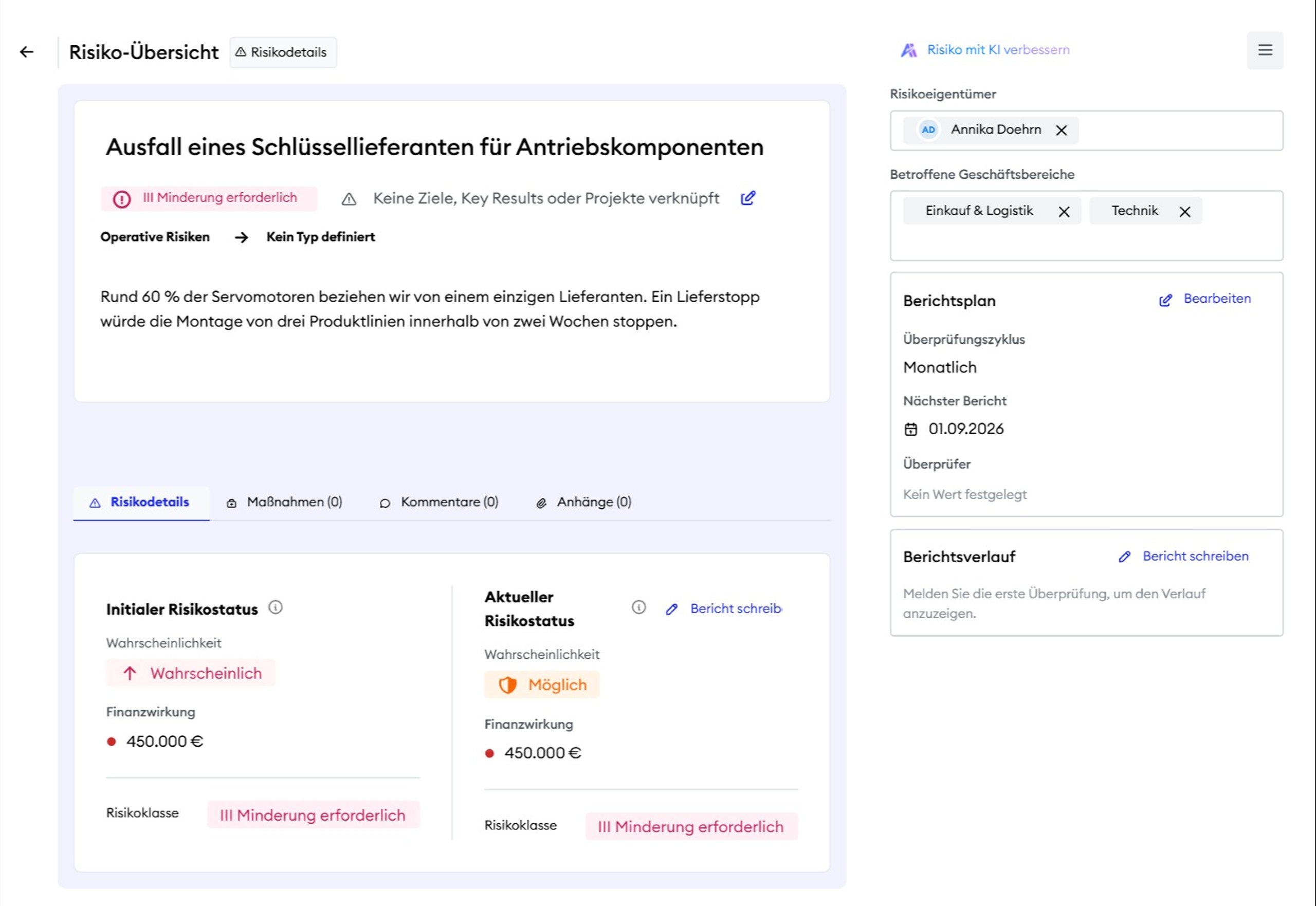The width and height of the screenshot is (1316, 906).
Task: Click Bericht schreiben in Berichtsverlauf
Action: point(1196,557)
